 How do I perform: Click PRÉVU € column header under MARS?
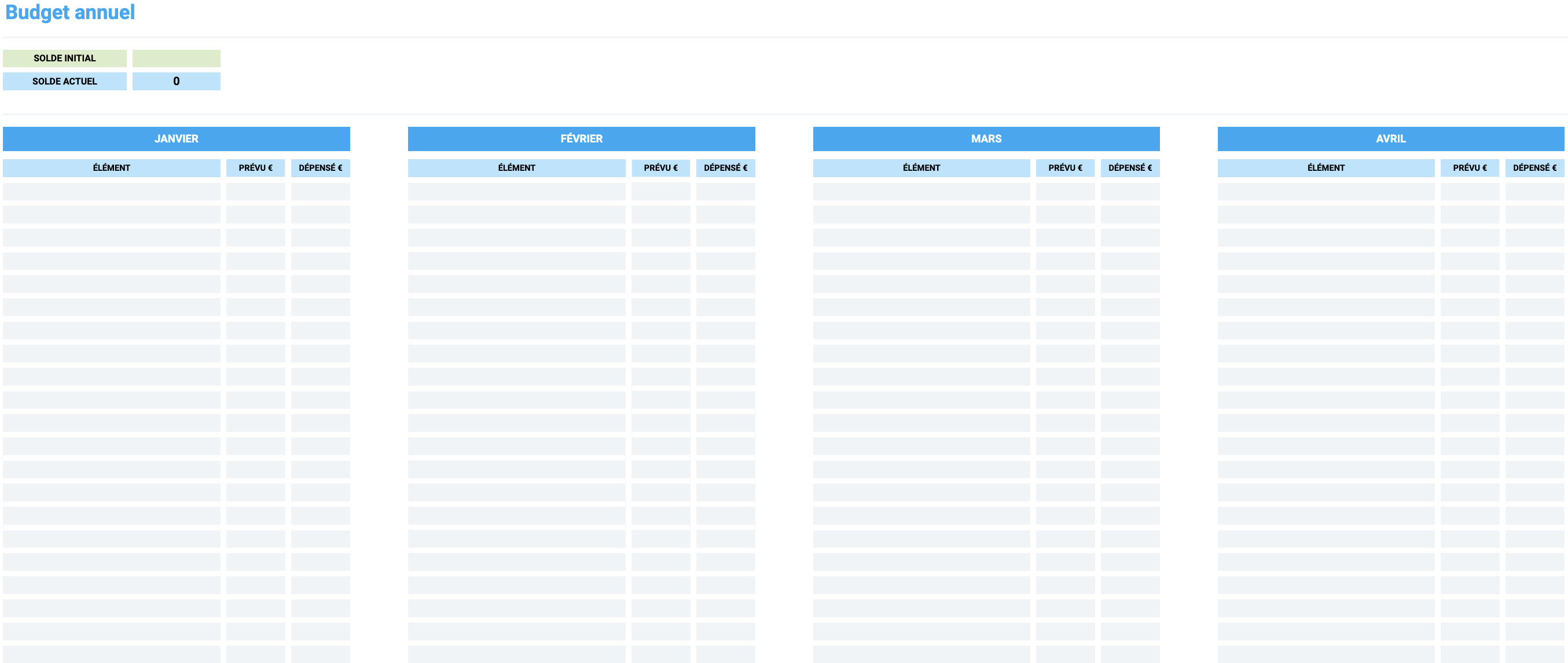(x=1065, y=168)
